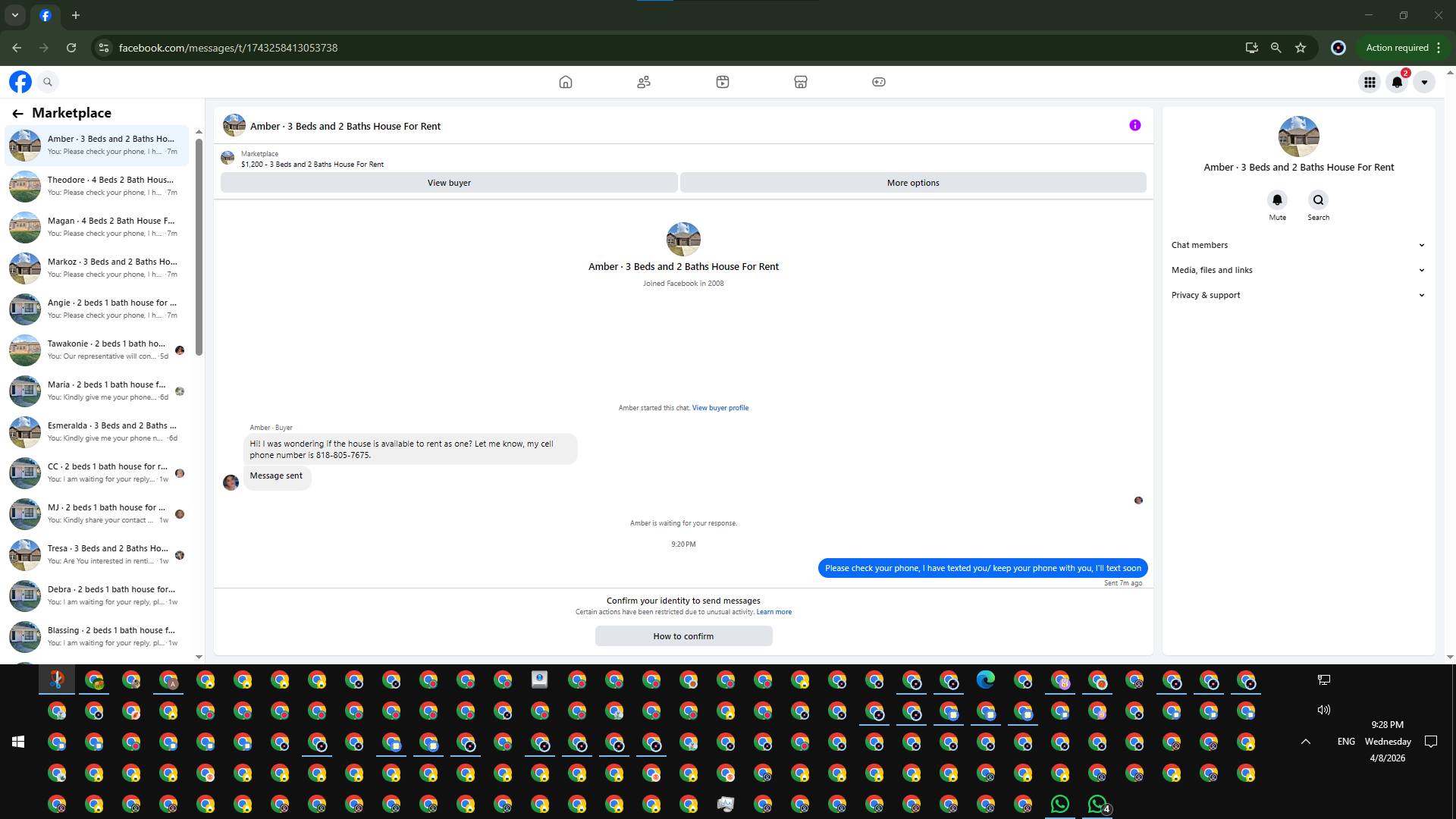The height and width of the screenshot is (819, 1456).
Task: Click the purple conversation info icon
Action: (1134, 125)
